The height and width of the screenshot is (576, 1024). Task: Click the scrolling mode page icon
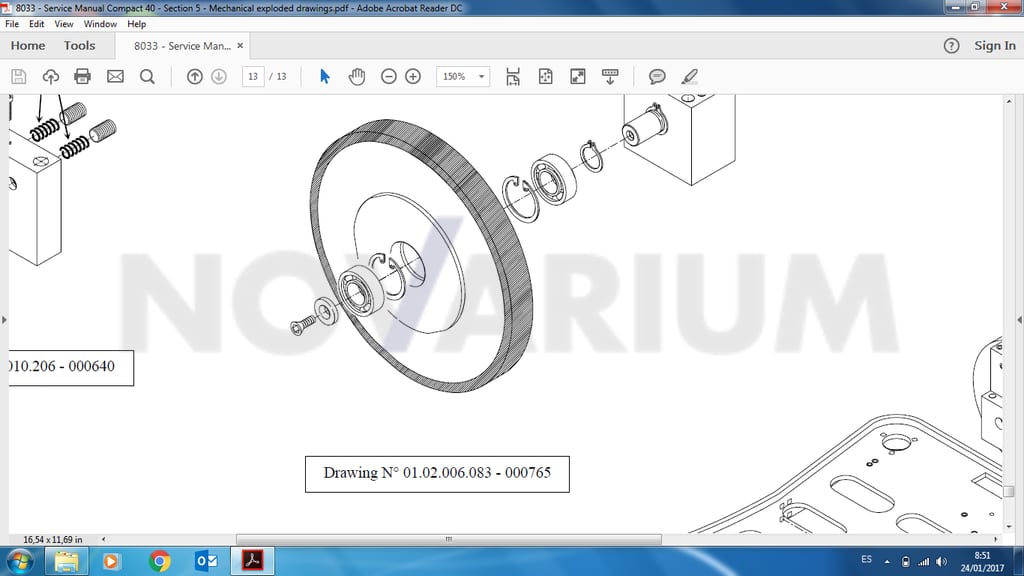click(x=513, y=76)
